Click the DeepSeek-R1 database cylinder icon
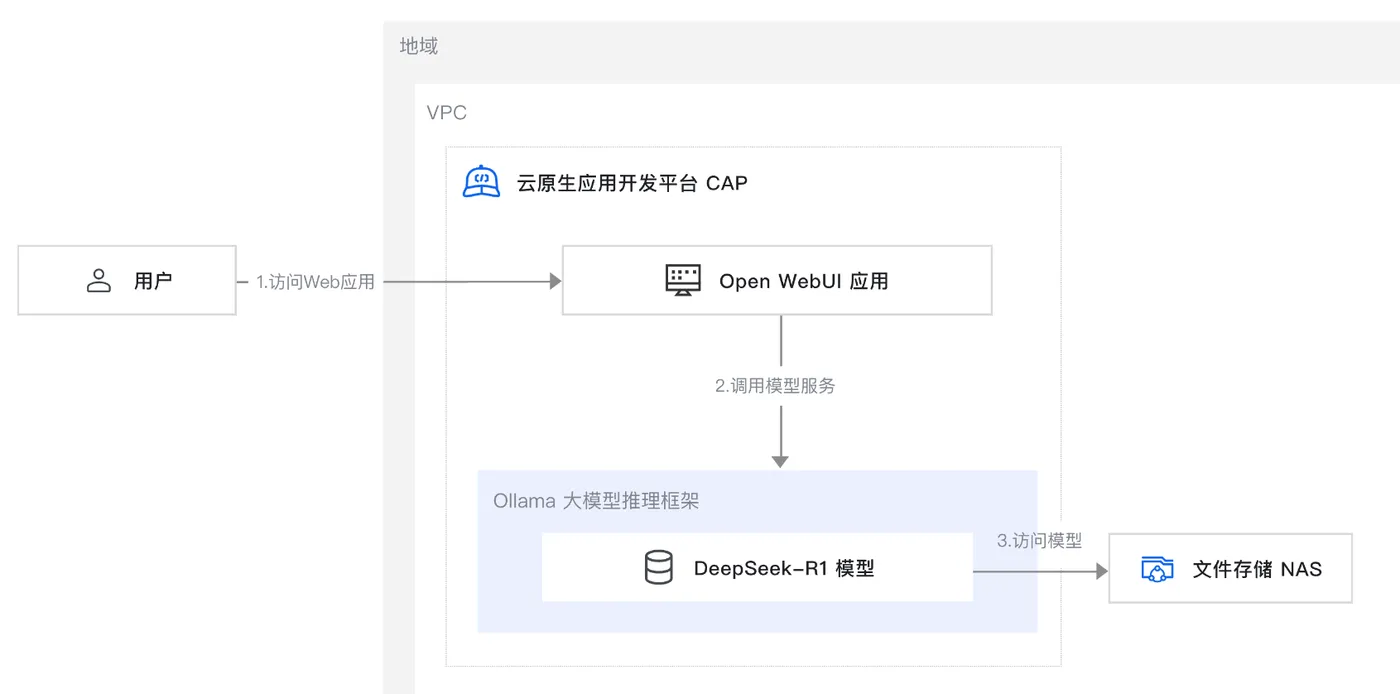The width and height of the screenshot is (1400, 694). point(659,568)
